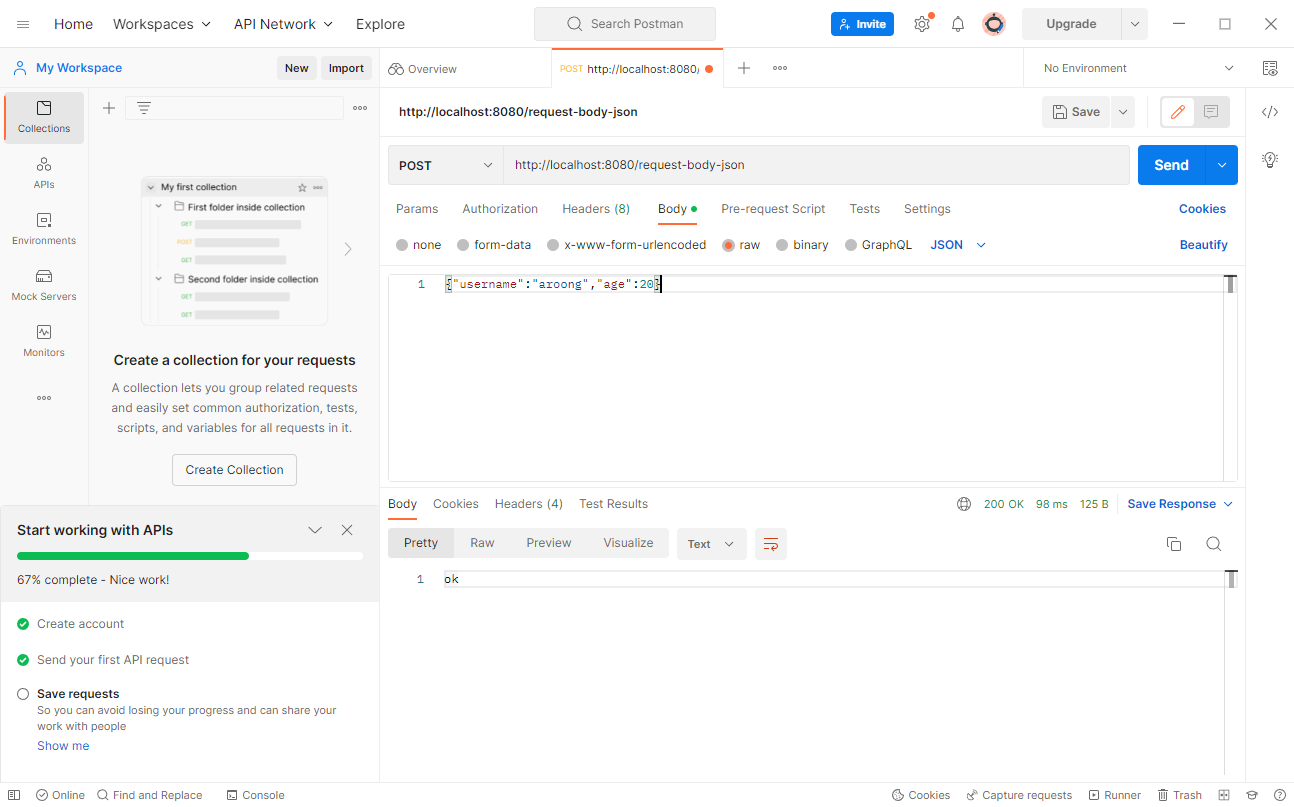Click the Import button
The height and width of the screenshot is (807, 1294).
(x=346, y=68)
